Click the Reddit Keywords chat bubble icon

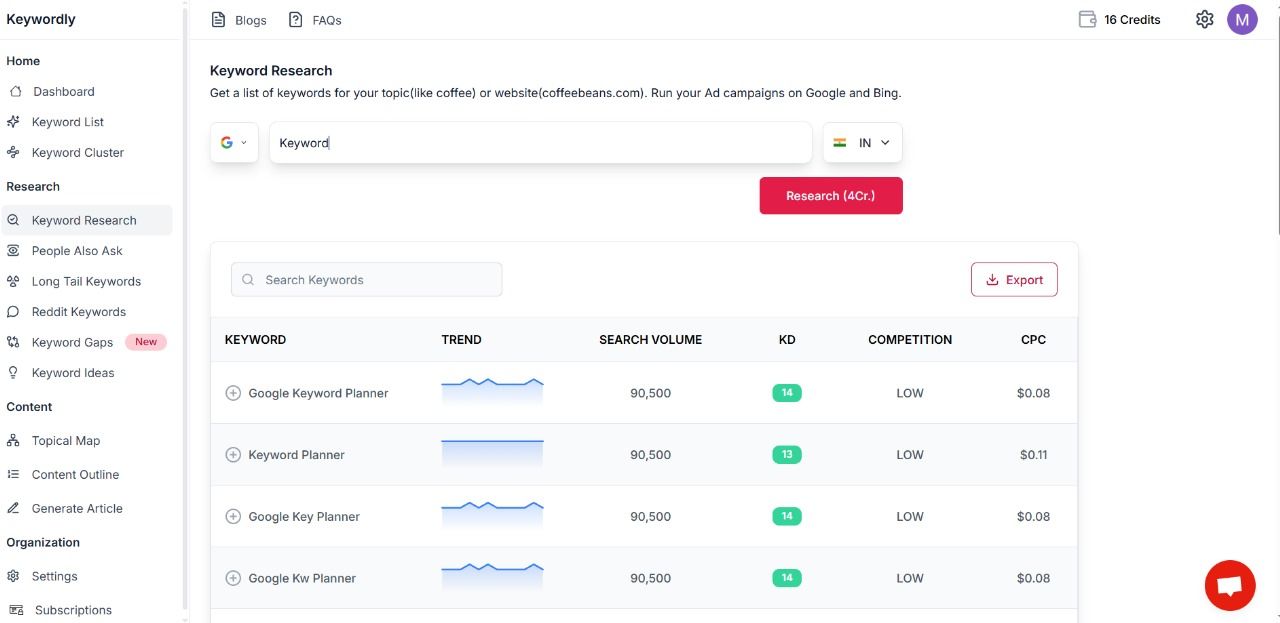point(13,312)
